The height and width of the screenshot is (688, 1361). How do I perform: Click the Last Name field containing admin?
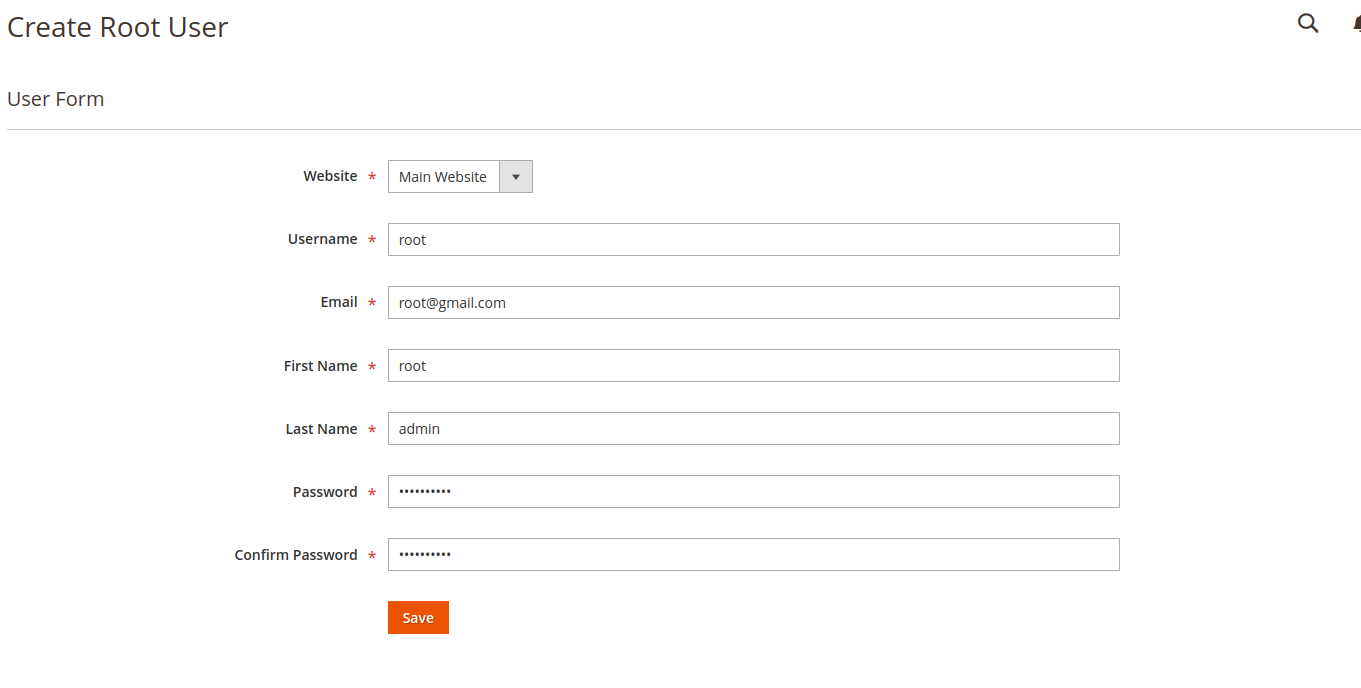[753, 429]
